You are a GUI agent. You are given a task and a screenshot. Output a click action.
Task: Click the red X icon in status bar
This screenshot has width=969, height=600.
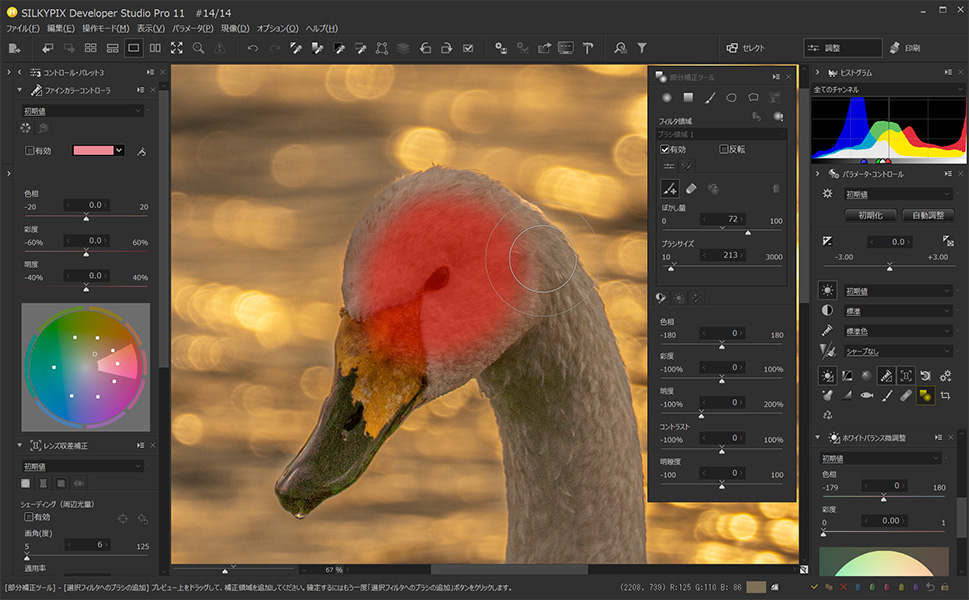coord(843,587)
